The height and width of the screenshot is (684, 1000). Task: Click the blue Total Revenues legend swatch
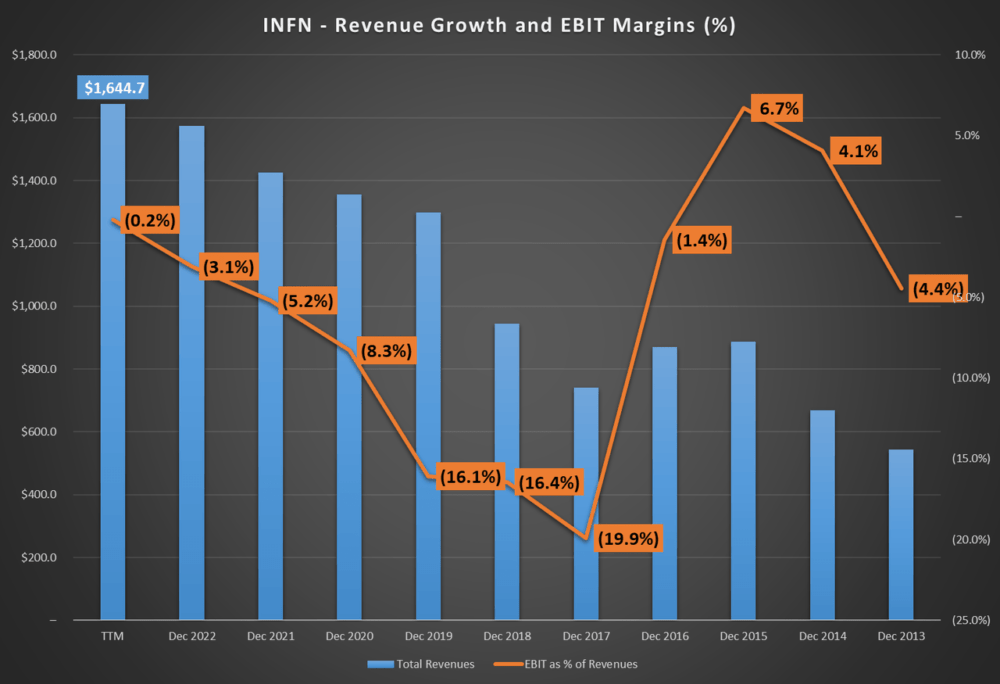click(380, 664)
